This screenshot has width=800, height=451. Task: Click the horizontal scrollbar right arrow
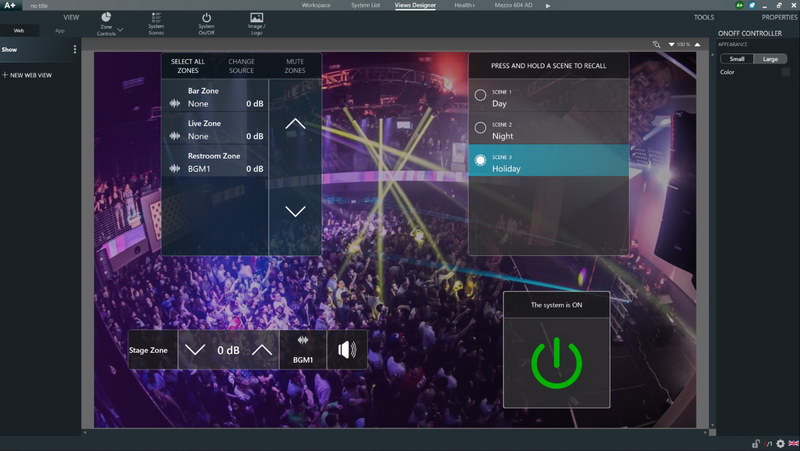click(x=705, y=432)
